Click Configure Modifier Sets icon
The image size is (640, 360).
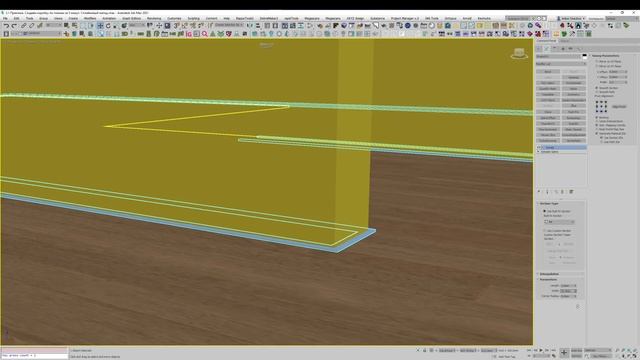coord(571,191)
